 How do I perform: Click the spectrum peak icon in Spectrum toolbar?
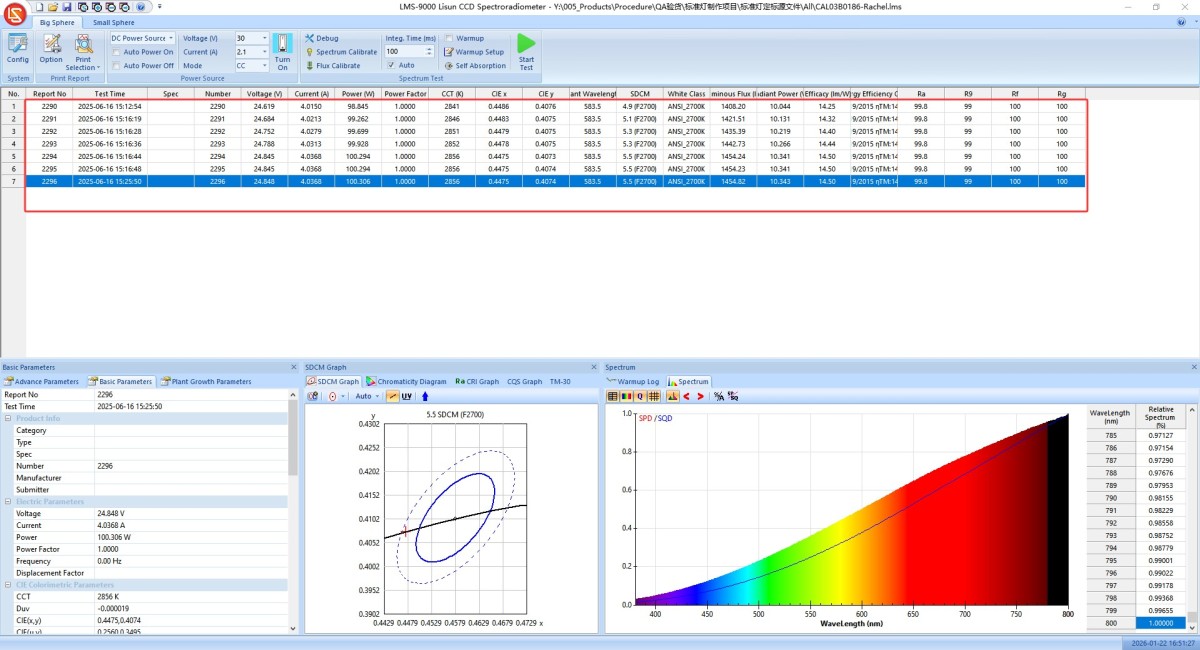(x=672, y=396)
